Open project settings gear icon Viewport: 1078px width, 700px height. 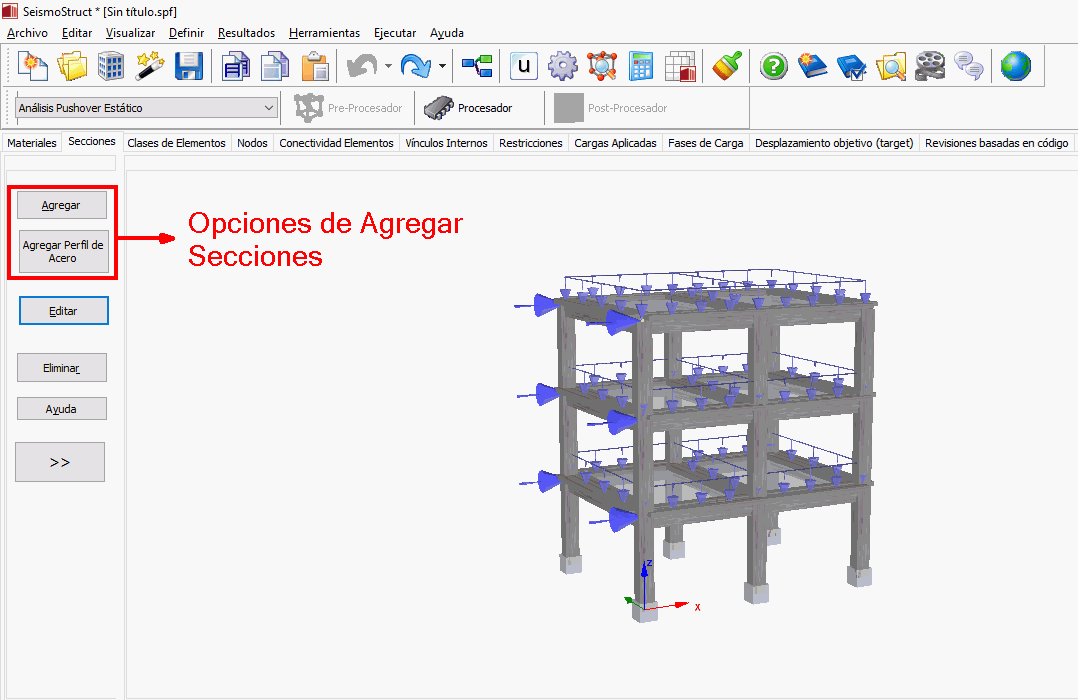[x=562, y=67]
